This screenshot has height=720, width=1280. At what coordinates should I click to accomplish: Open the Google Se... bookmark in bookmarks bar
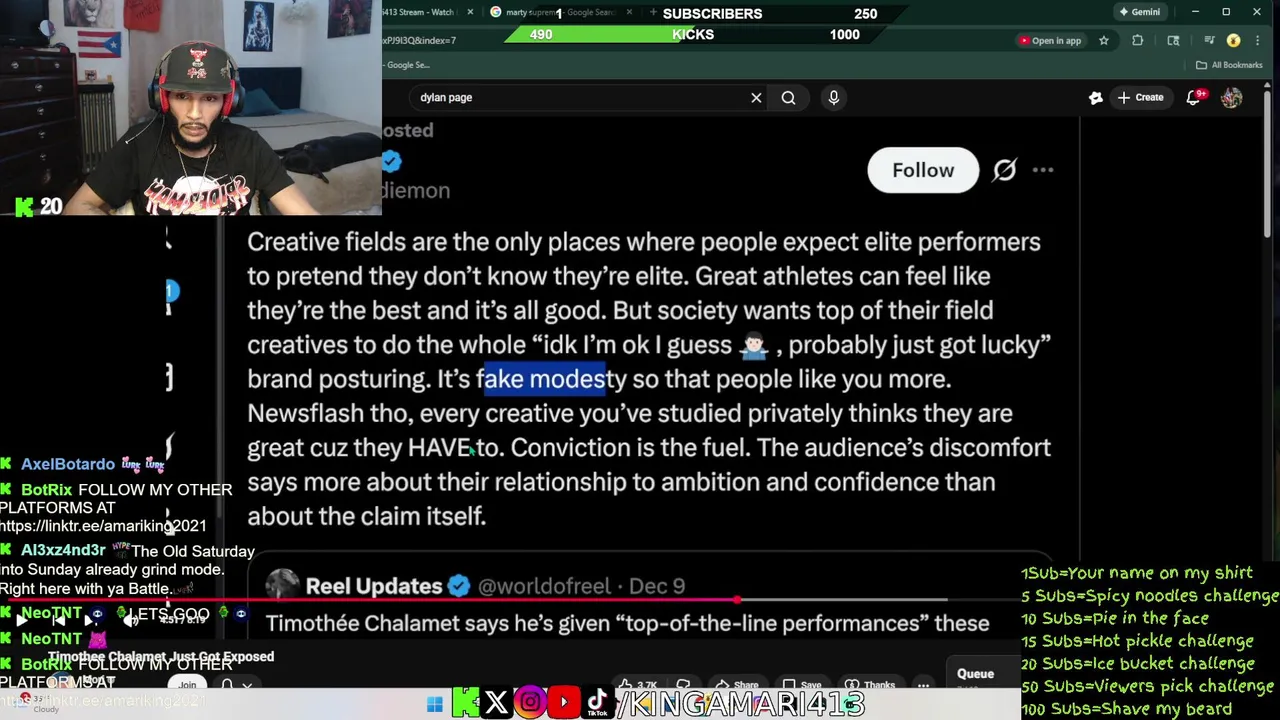[x=407, y=65]
